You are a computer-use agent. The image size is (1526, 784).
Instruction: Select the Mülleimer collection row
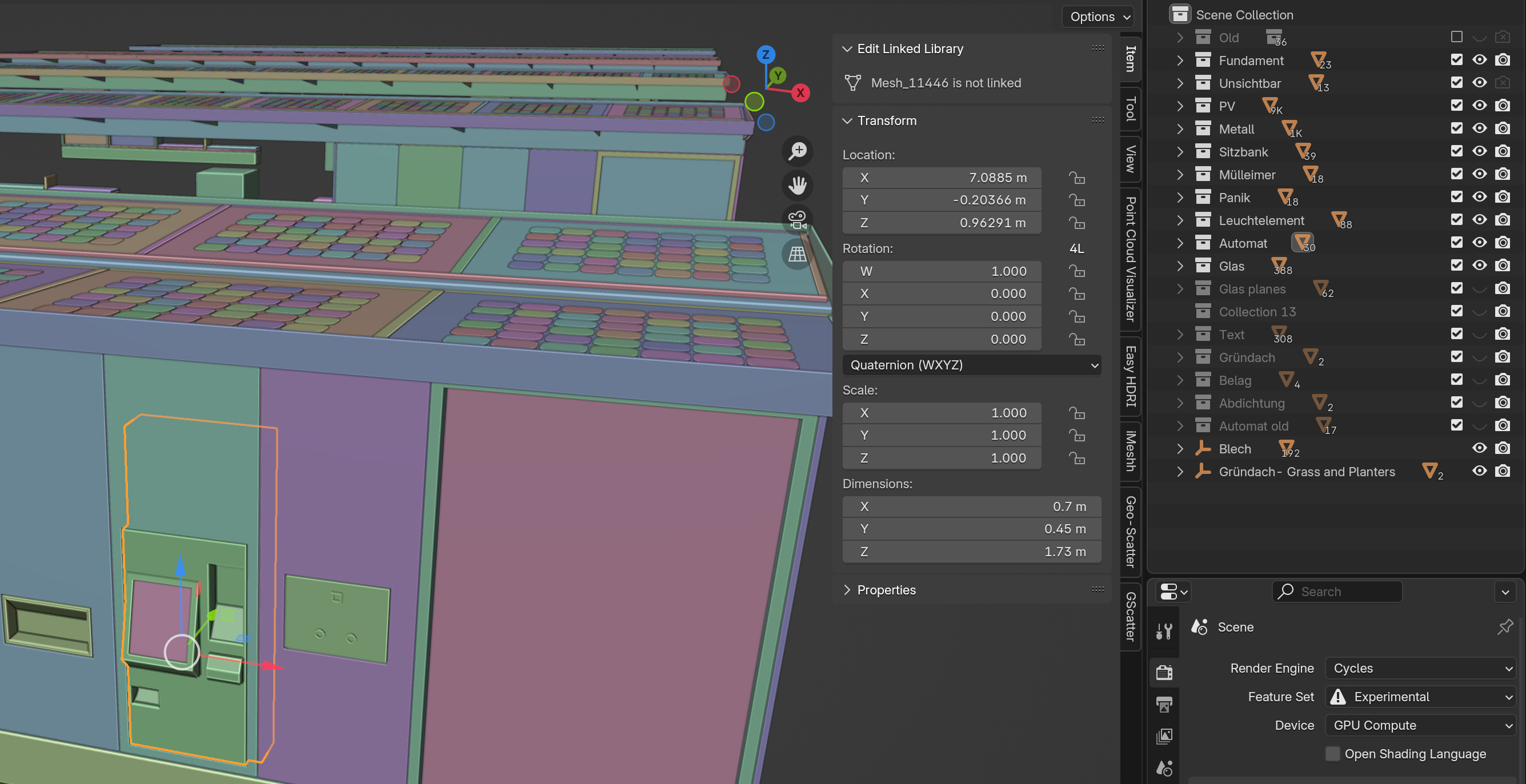pos(1247,175)
